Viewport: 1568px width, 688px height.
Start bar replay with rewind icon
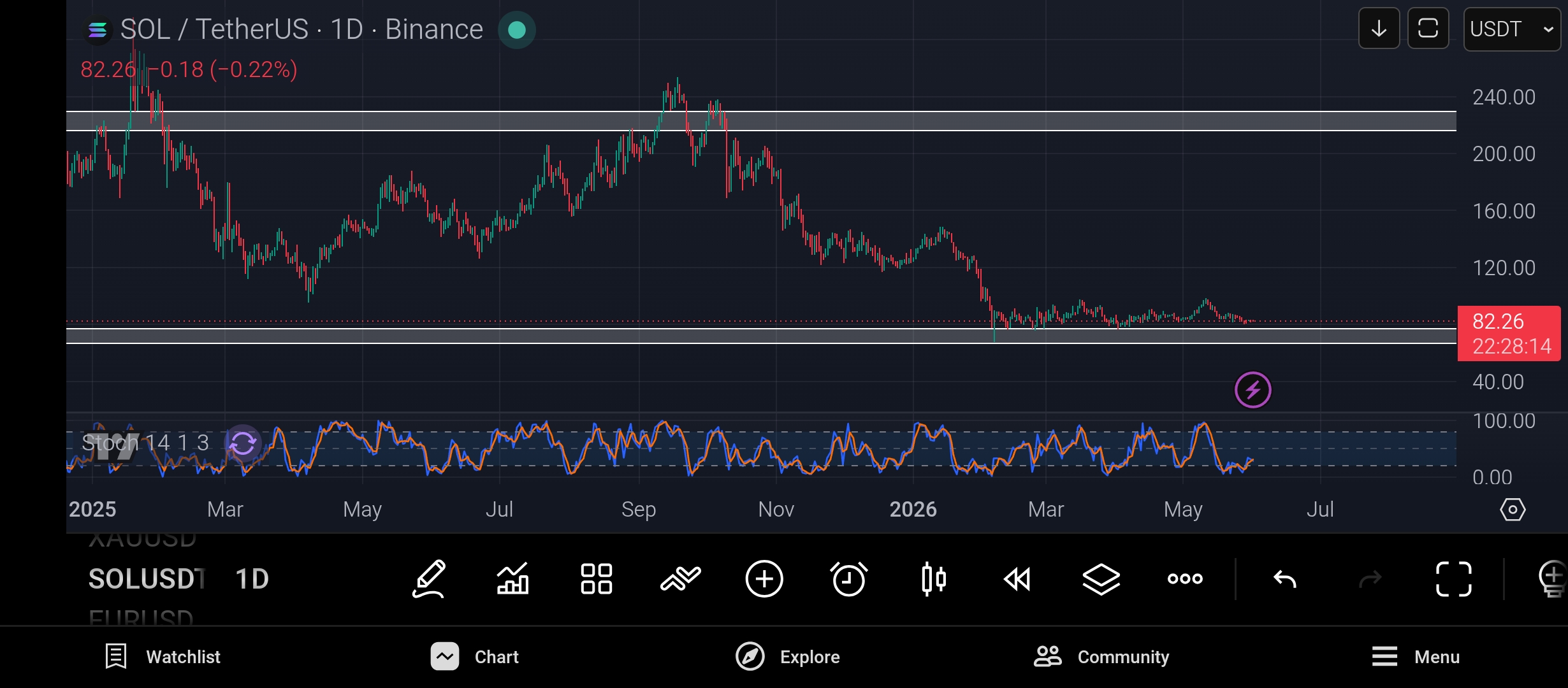coord(1017,579)
